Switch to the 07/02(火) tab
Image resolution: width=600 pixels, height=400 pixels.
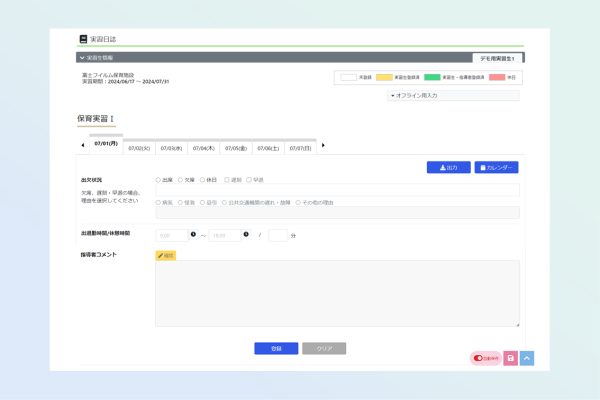[139, 148]
